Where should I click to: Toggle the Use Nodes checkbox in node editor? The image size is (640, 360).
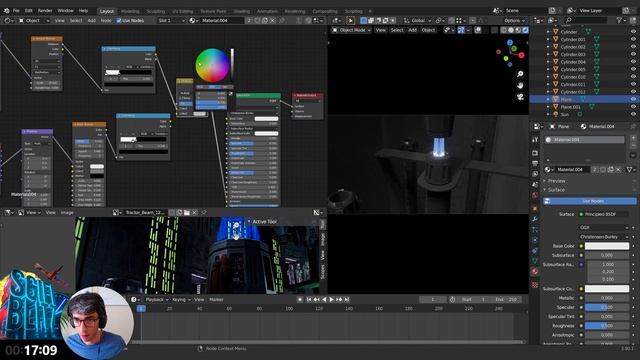coord(119,20)
